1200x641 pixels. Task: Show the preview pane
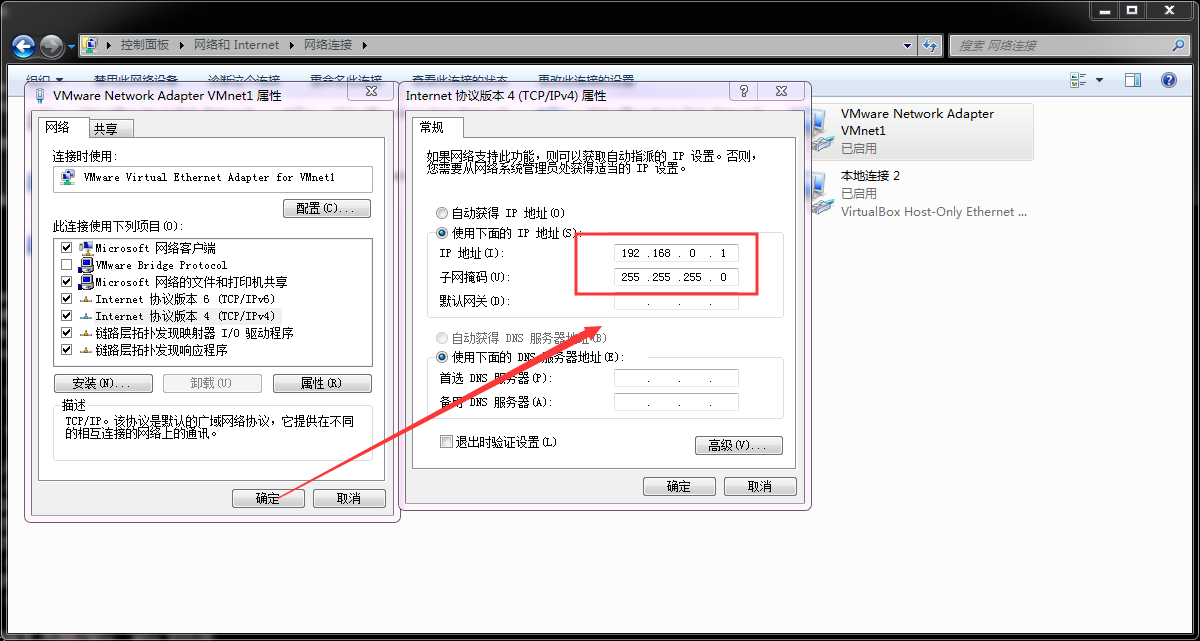pos(1133,80)
